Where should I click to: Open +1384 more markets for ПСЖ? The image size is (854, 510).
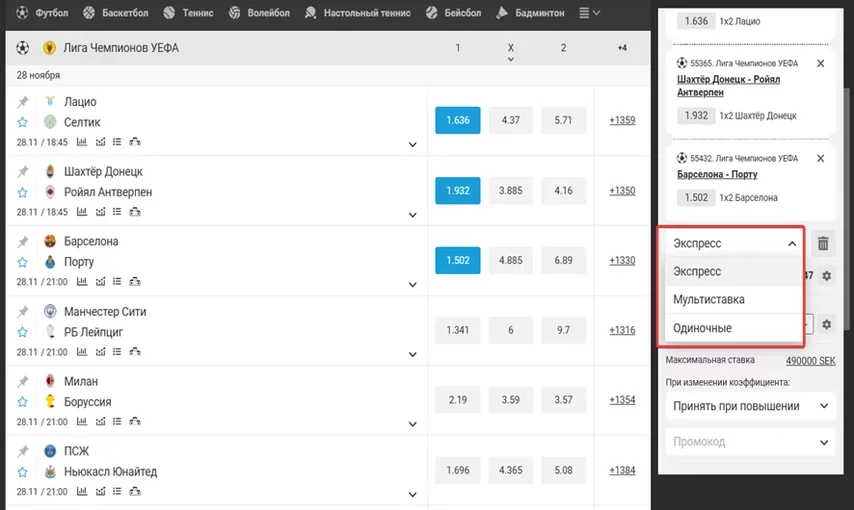(x=622, y=470)
